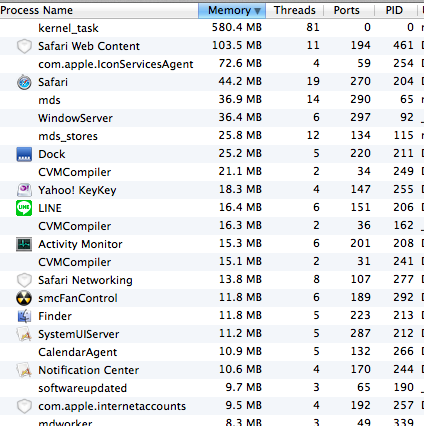Click the Finder face icon
Viewport: 424px width, 426px height.
point(24,316)
